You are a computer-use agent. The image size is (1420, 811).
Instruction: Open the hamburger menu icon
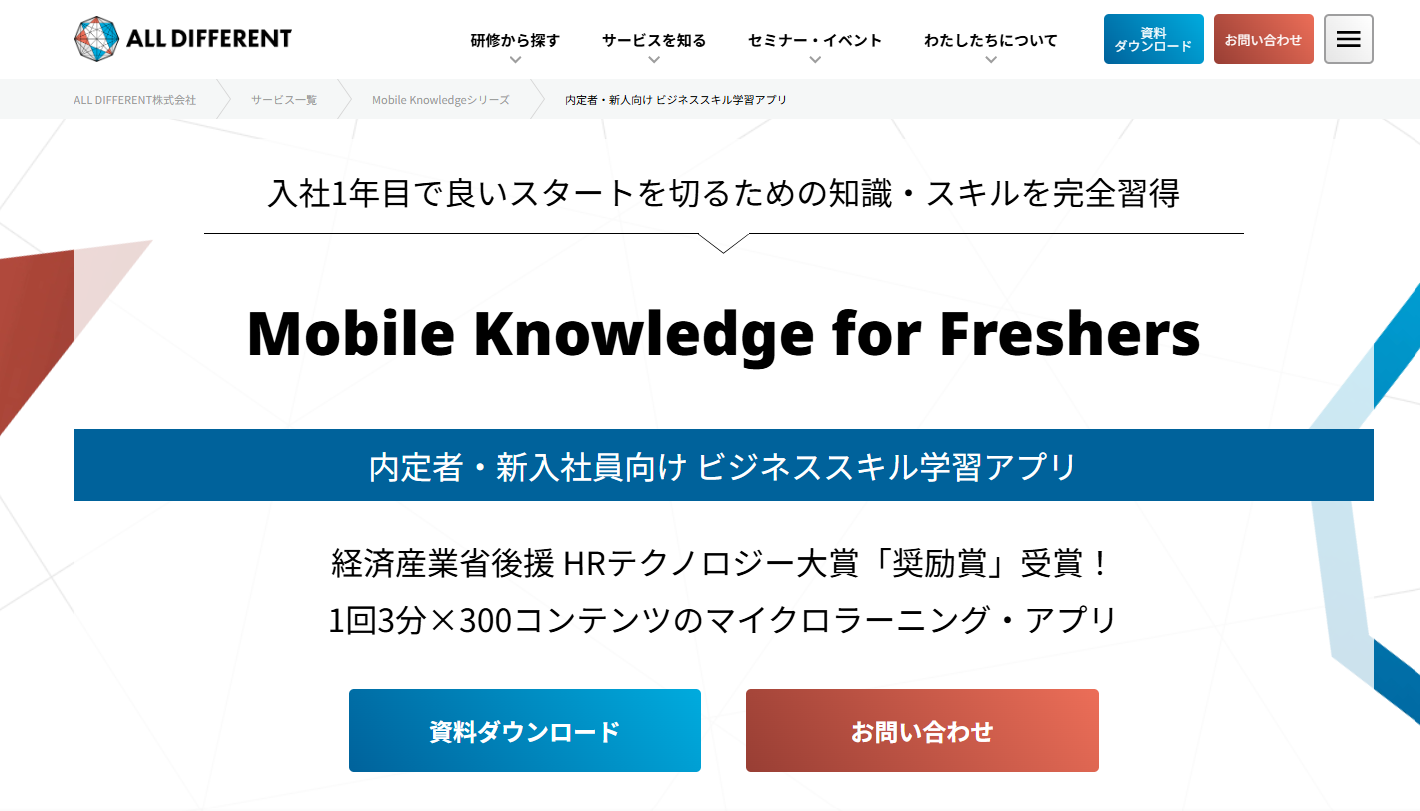[x=1348, y=39]
